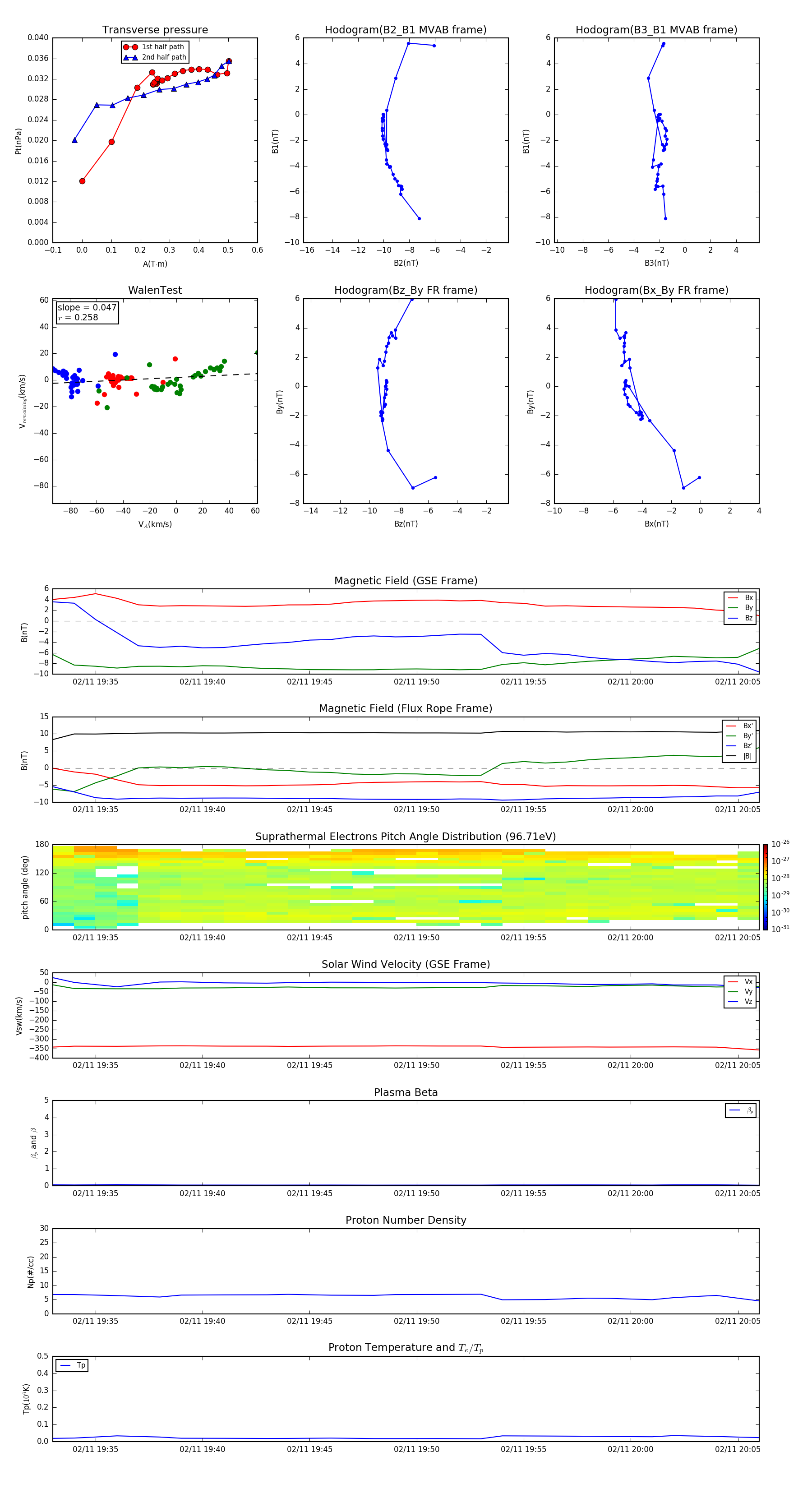Screen dimensions: 812x1489
Task: Click the '|B|' legend entry
Action: coord(740,756)
